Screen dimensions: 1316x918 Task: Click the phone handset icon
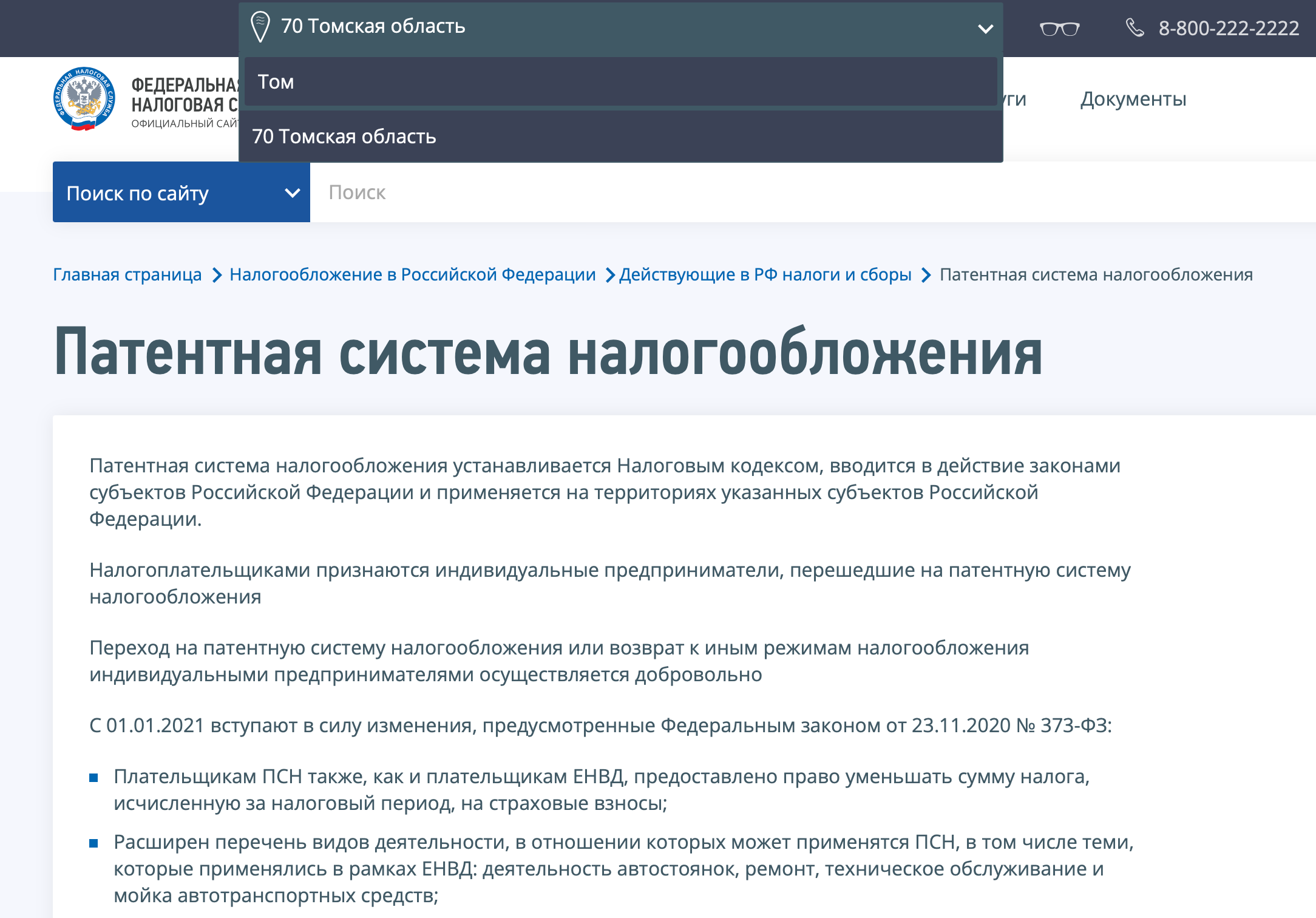(x=1135, y=27)
